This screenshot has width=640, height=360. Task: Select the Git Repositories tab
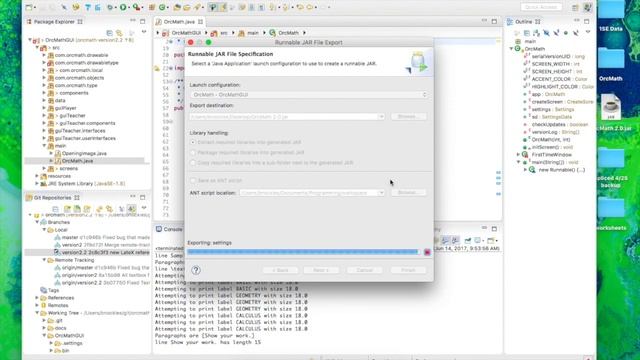tap(52, 197)
